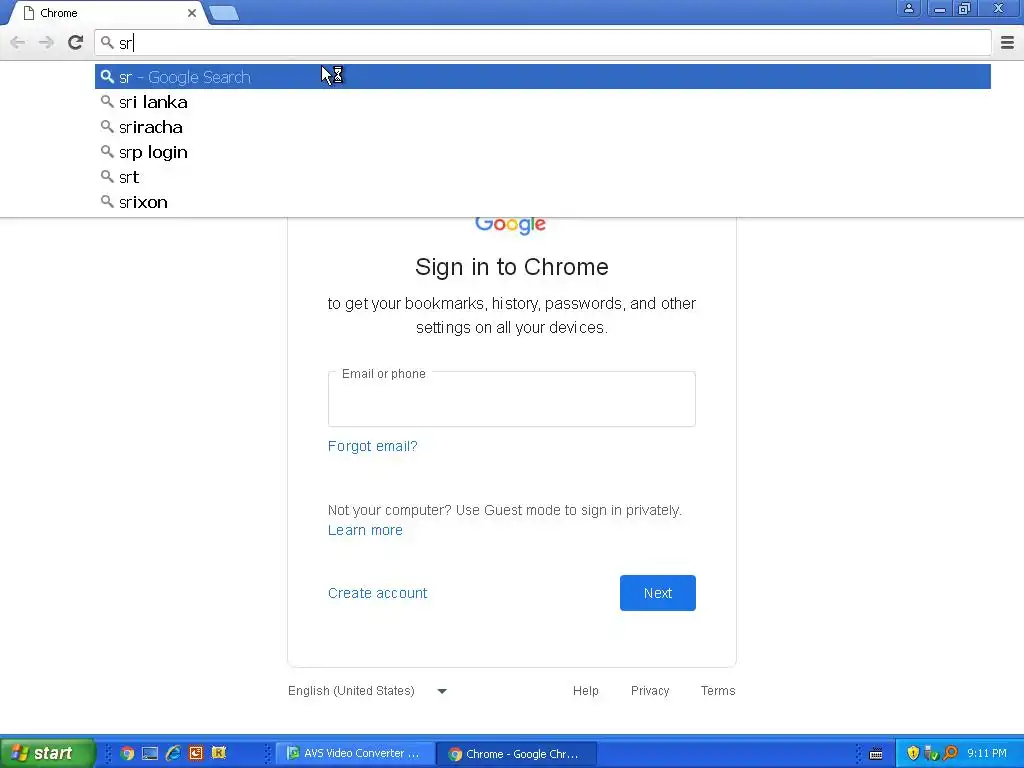Click the Forgot email? link
1024x768 pixels.
(x=372, y=446)
